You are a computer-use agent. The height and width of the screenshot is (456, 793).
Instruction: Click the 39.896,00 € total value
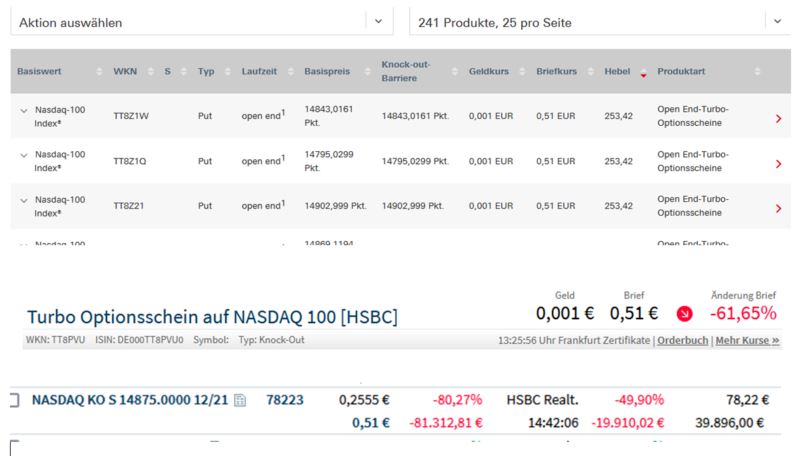[729, 423]
